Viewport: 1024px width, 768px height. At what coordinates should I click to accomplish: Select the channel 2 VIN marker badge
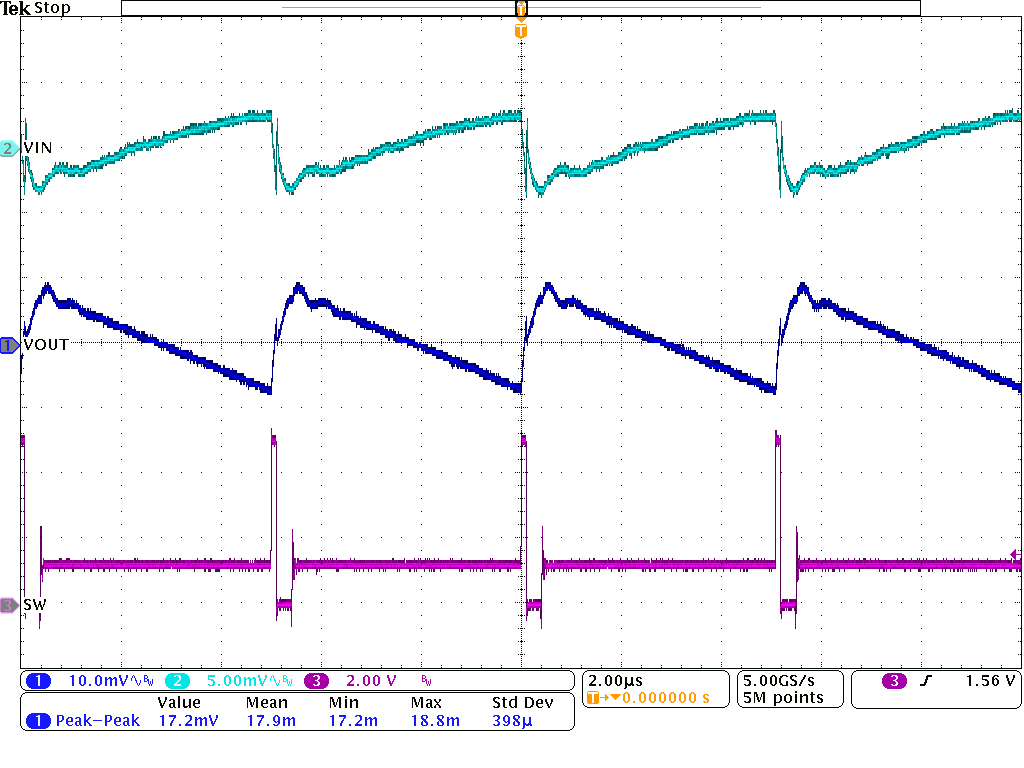(x=5, y=147)
